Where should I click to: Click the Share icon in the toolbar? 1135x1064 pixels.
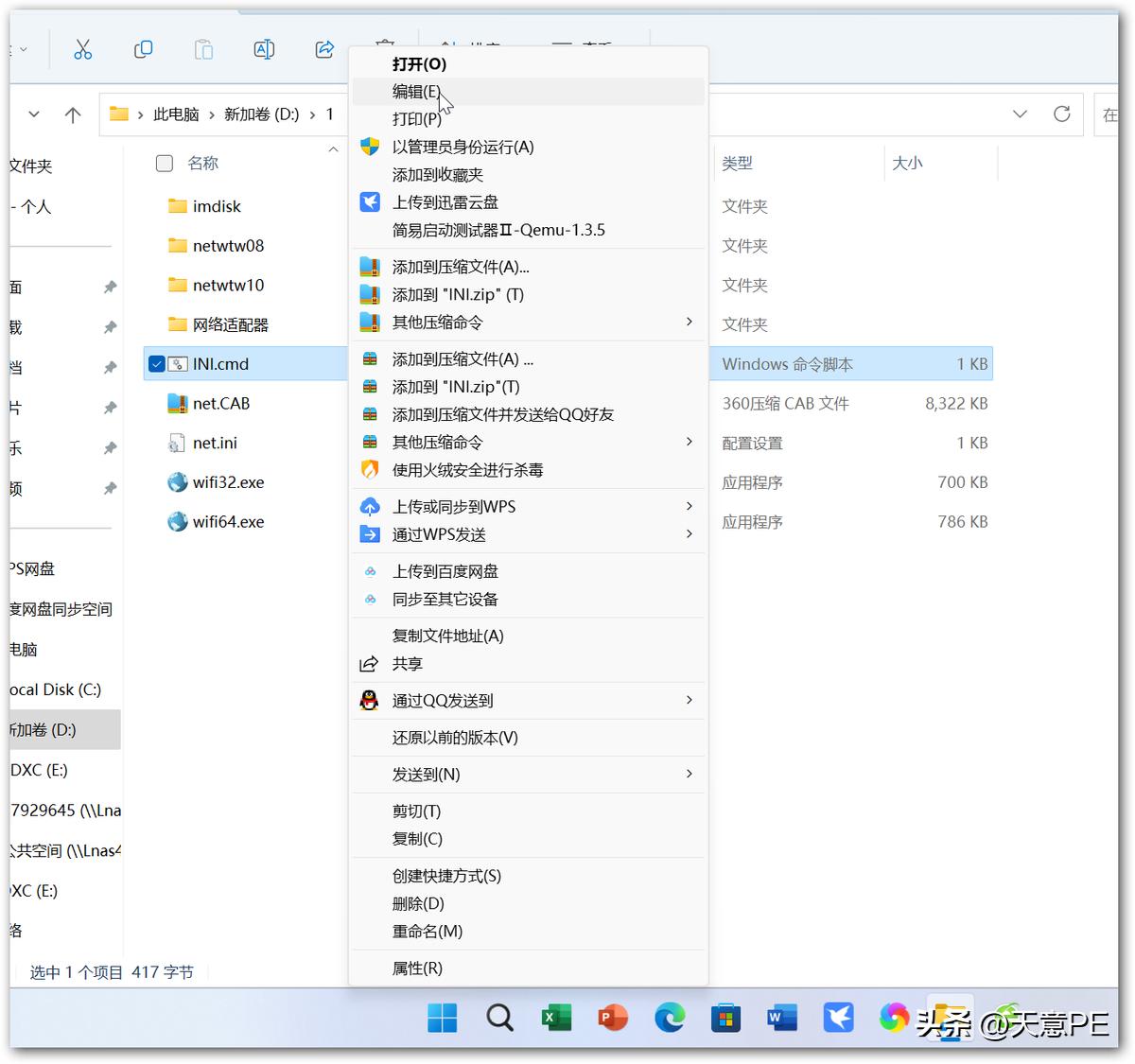point(324,49)
